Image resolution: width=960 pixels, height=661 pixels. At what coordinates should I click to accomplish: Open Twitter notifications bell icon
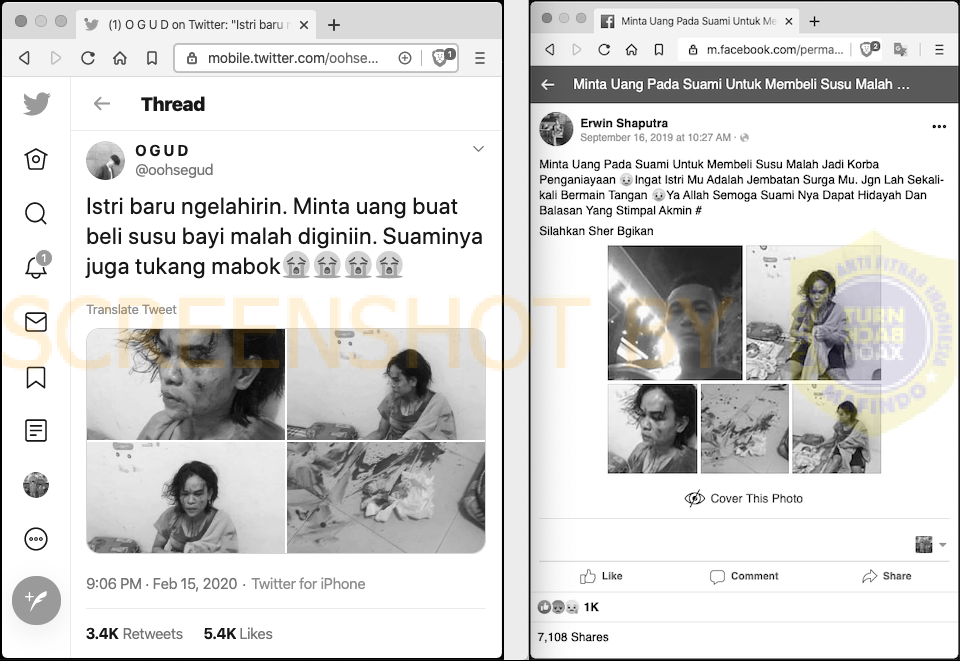click(37, 266)
